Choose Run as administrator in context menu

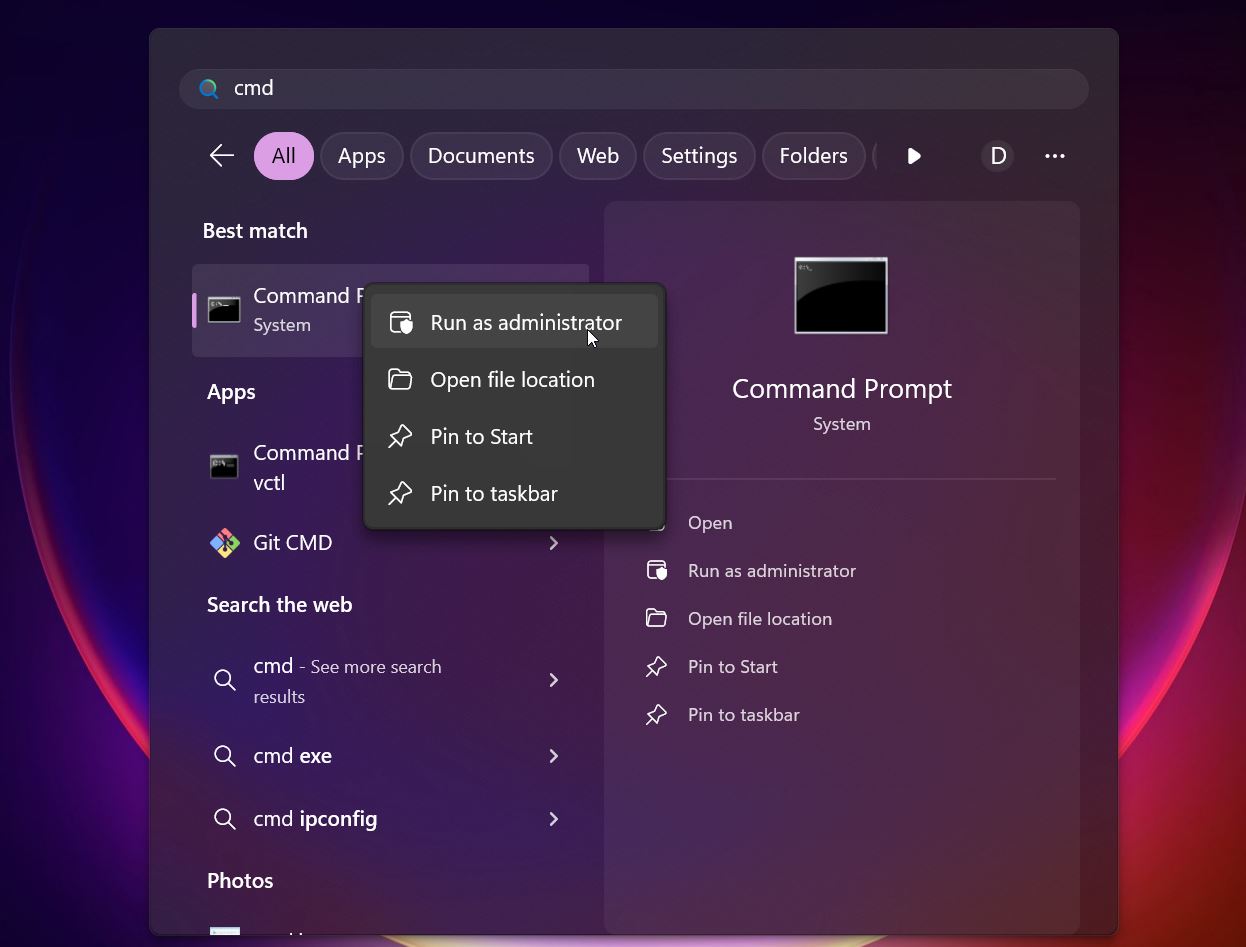[x=514, y=322]
